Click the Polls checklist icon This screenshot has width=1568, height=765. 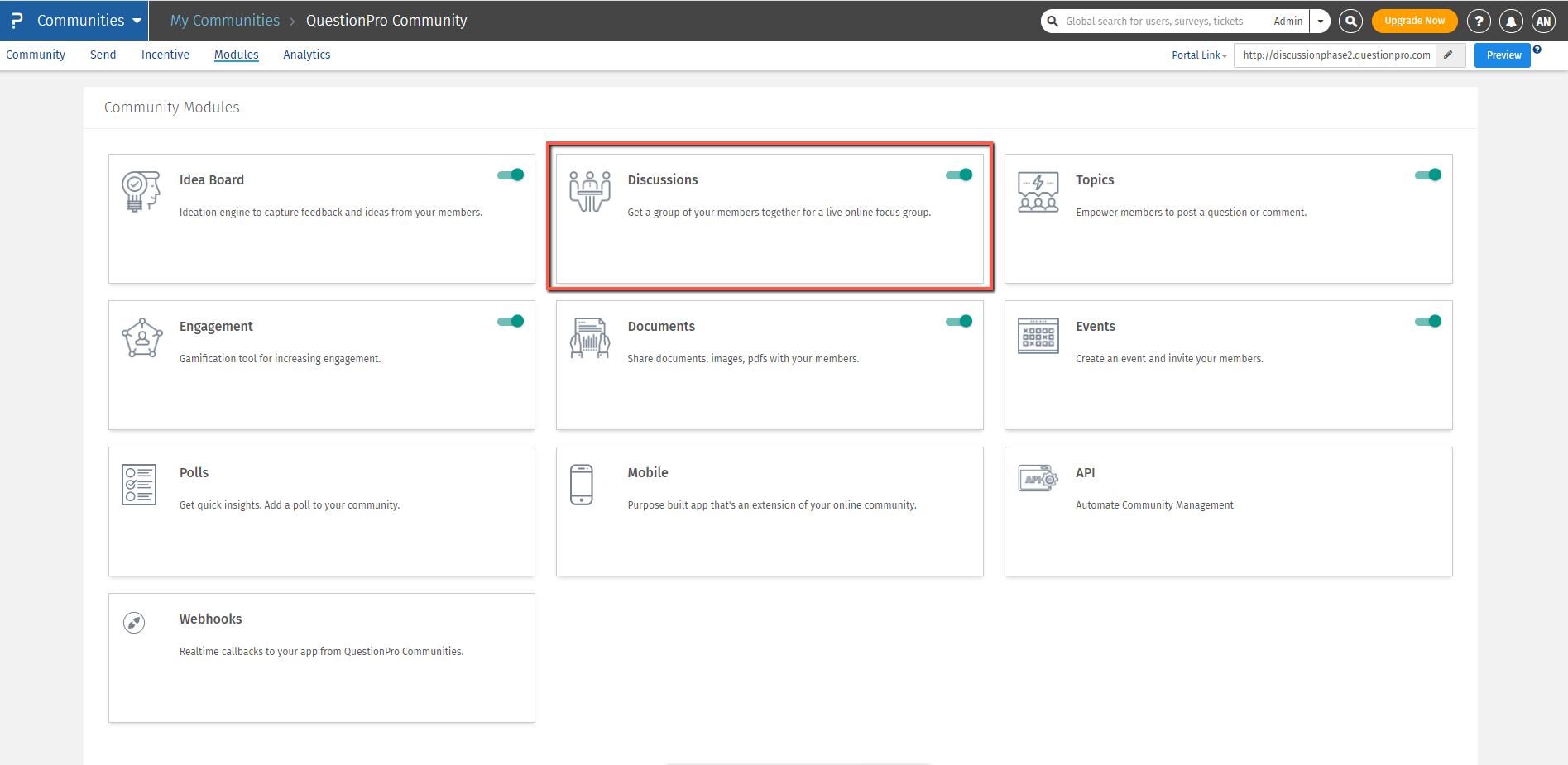pos(139,484)
